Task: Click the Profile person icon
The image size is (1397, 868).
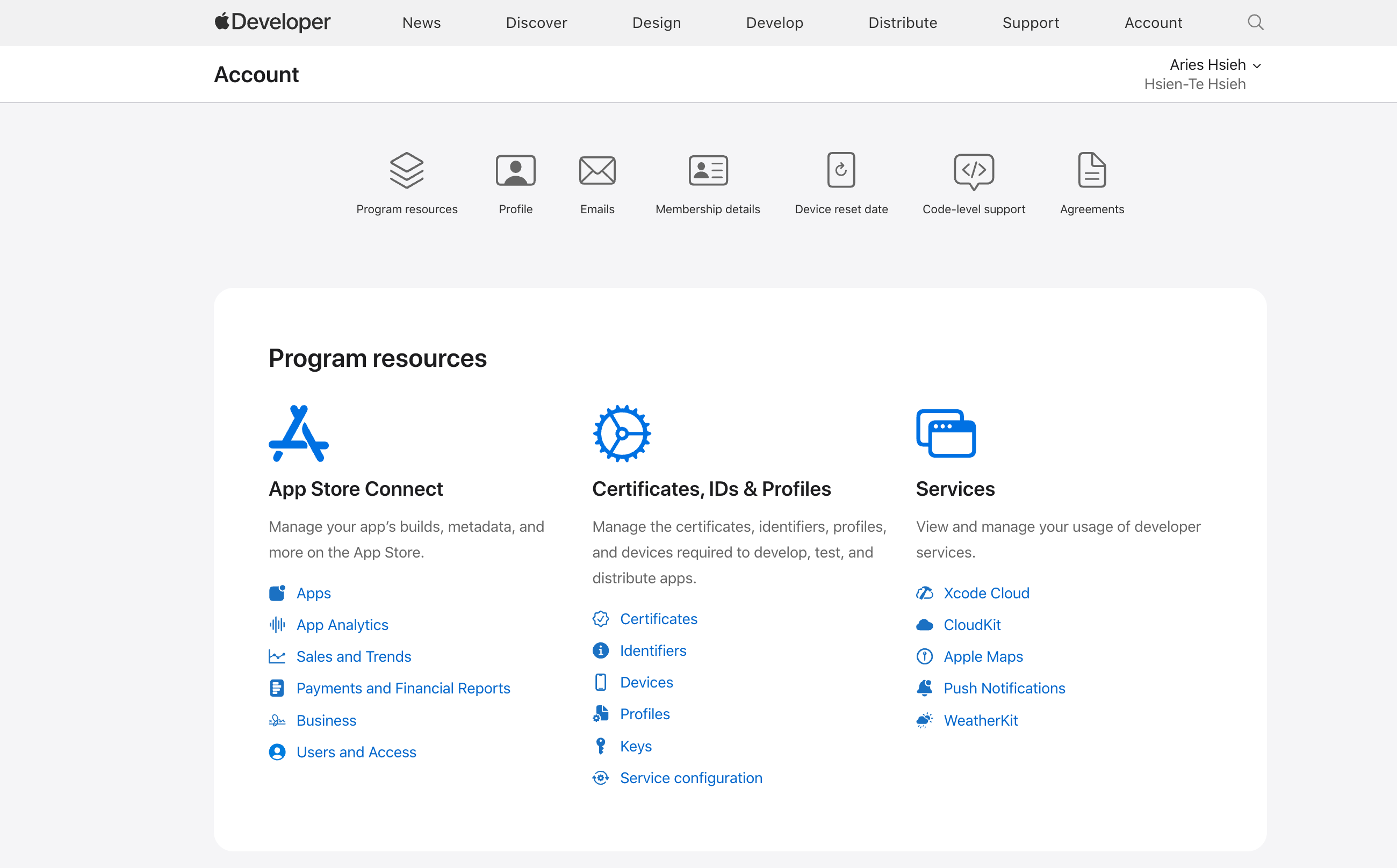Action: click(515, 170)
